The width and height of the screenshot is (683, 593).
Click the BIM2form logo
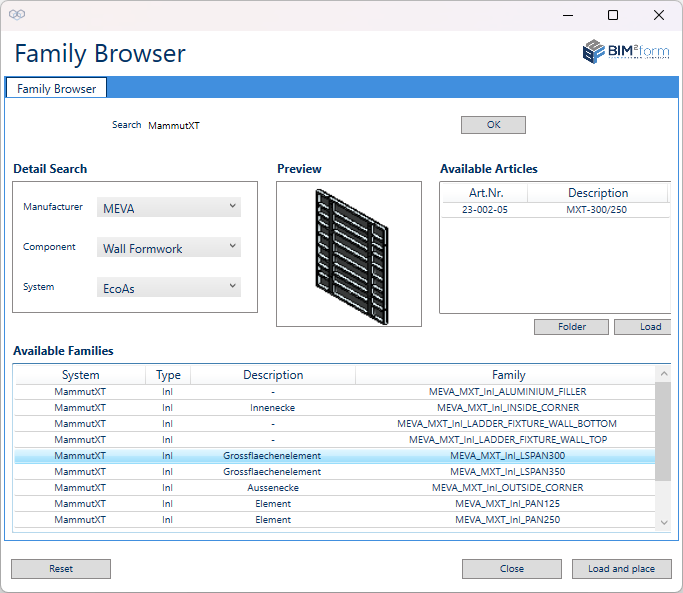click(626, 51)
